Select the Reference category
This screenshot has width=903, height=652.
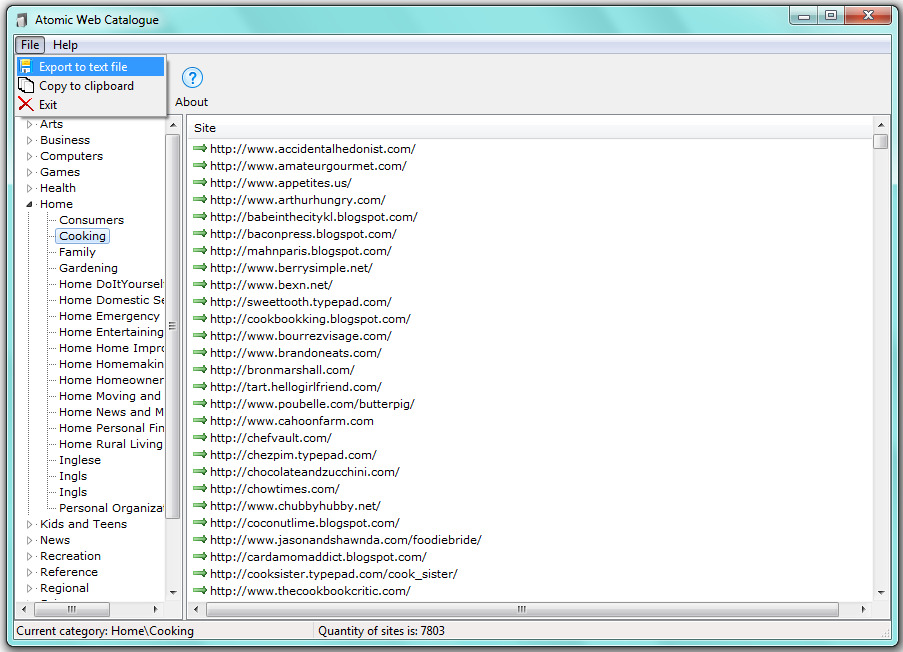[x=69, y=572]
